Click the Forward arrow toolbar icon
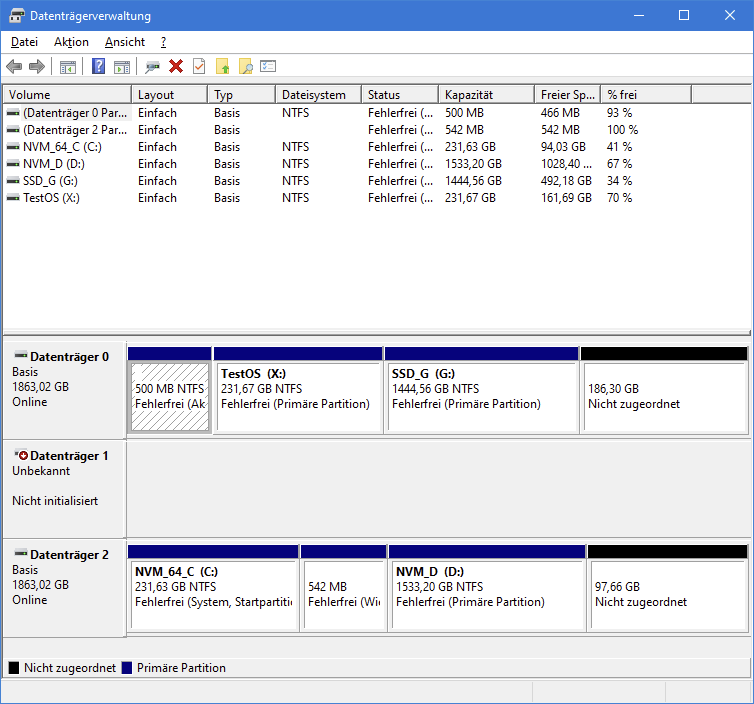Screen dimensions: 754x704 coord(37,66)
